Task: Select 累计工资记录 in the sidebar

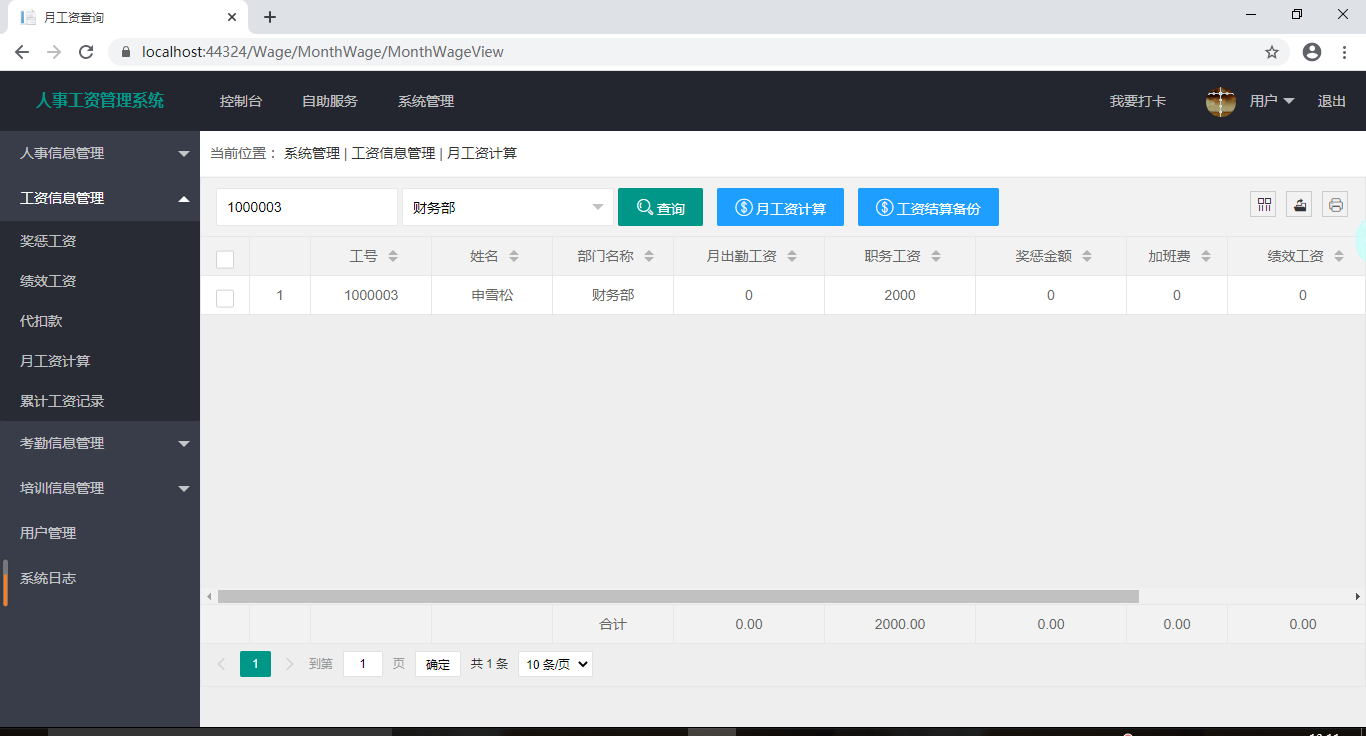Action: click(100, 401)
